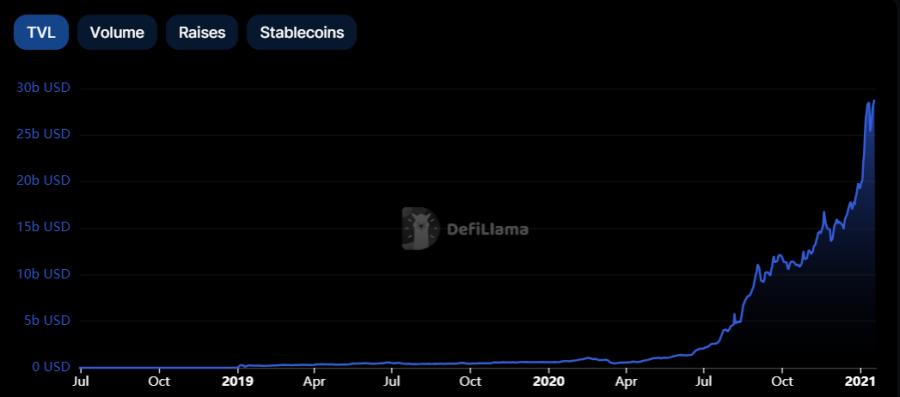Select the 2019 marker on timeline

(238, 381)
